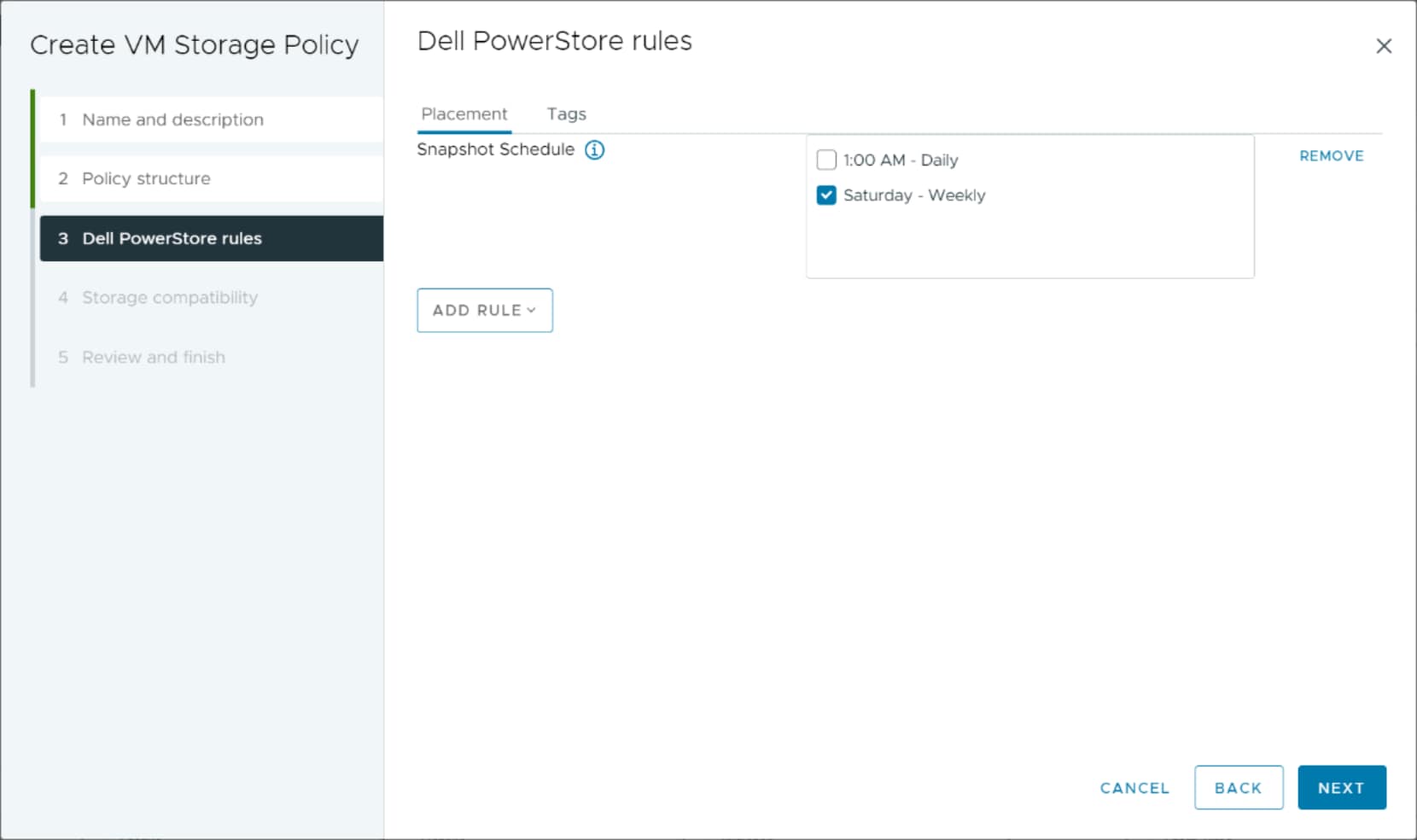Click the BACK button

pos(1239,788)
